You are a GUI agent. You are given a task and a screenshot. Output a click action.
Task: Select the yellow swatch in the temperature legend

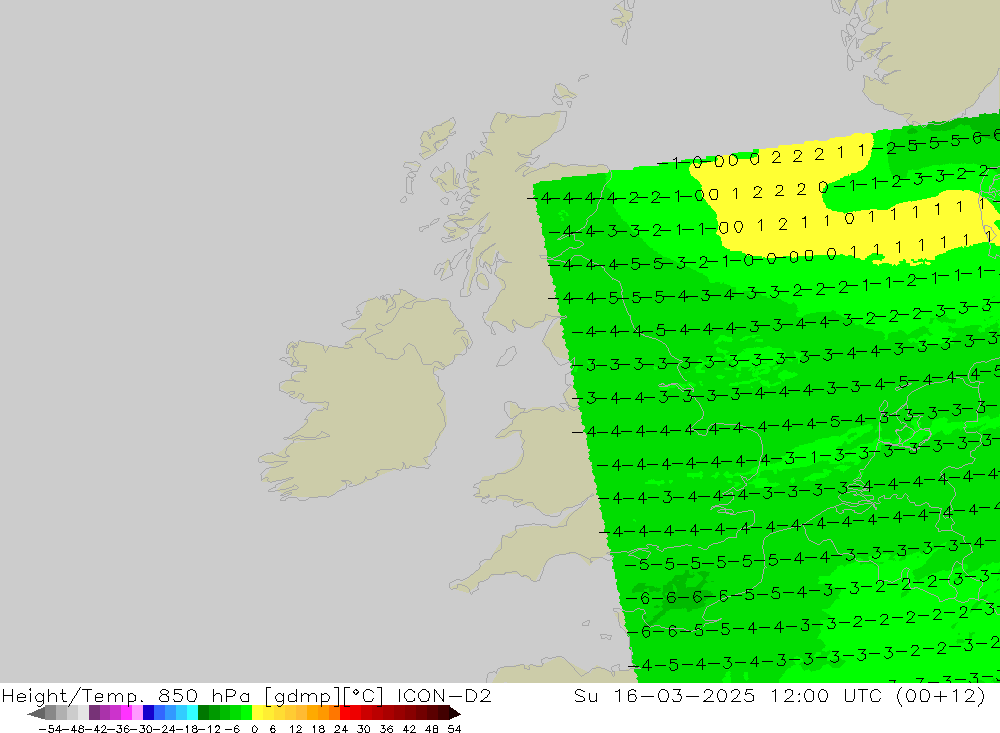tap(258, 713)
